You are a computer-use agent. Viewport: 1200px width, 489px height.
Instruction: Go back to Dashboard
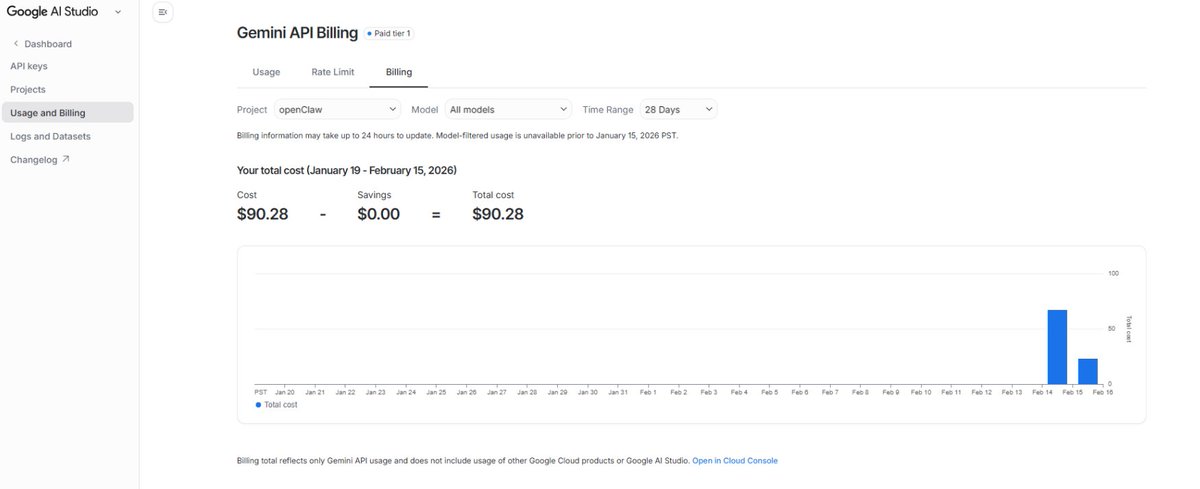(47, 44)
